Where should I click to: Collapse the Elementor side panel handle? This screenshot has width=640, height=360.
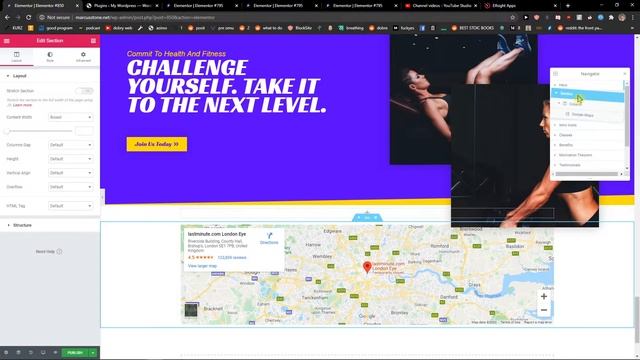(102, 198)
